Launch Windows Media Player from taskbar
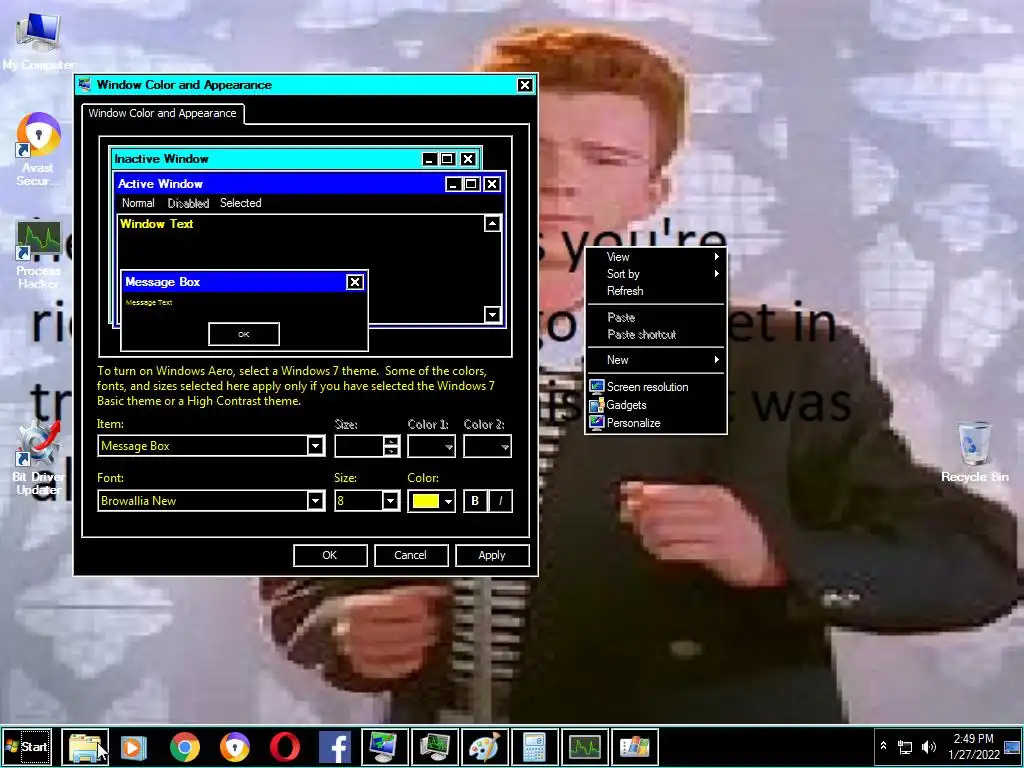The height and width of the screenshot is (768, 1024). [134, 747]
